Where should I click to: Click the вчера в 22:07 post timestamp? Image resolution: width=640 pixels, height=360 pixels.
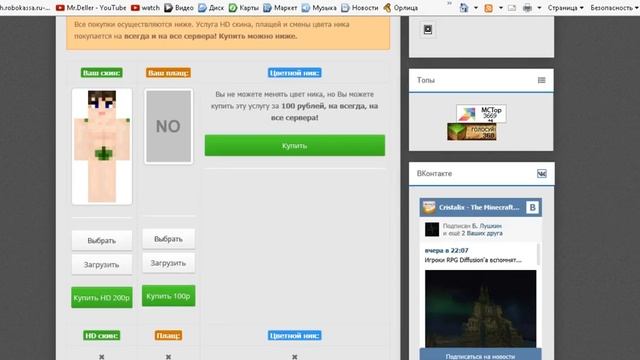coord(446,250)
